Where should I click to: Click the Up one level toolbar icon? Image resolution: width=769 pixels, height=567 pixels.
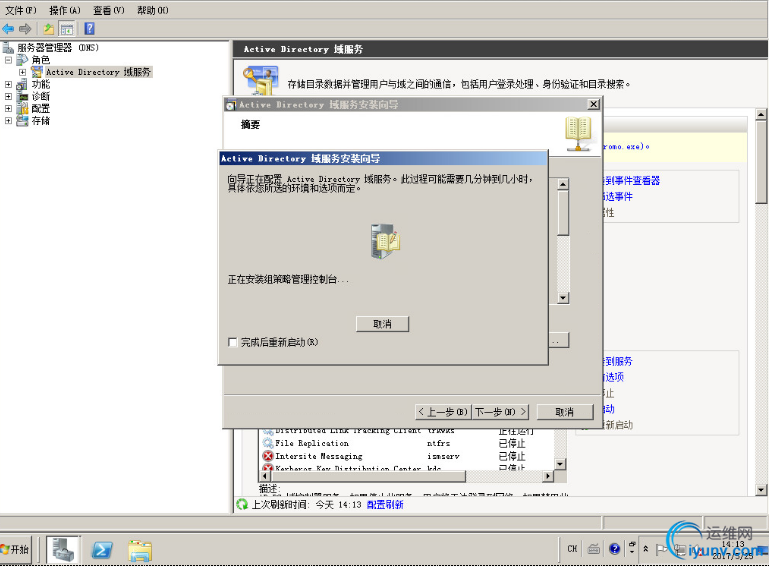pyautogui.click(x=49, y=29)
